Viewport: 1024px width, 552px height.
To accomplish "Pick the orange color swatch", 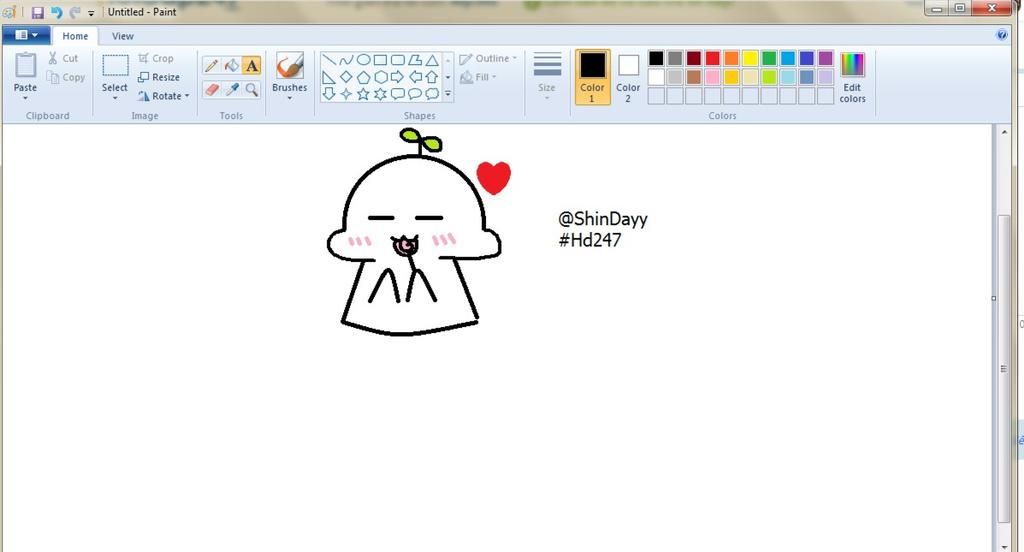I will coord(731,58).
